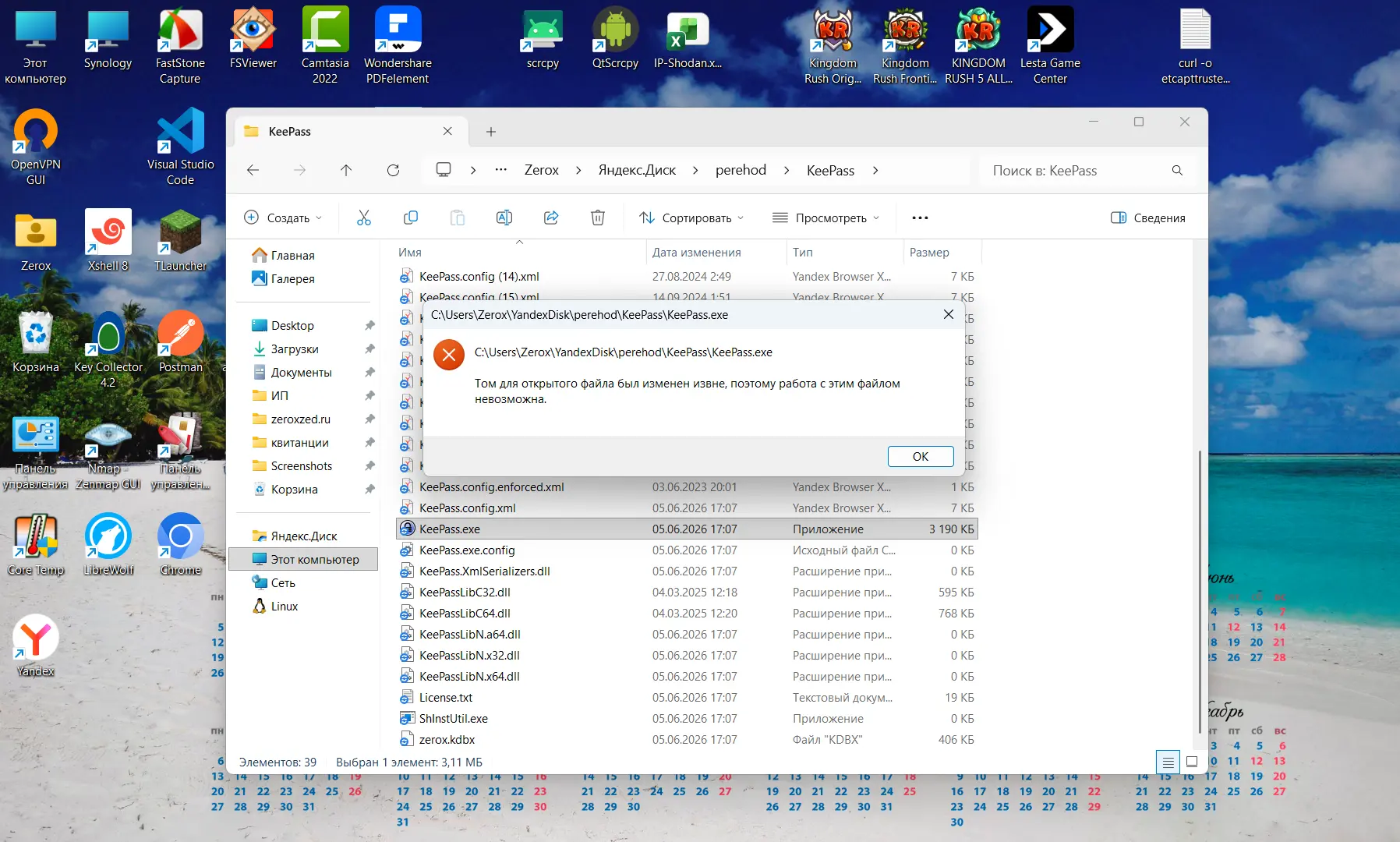Select the License.txt file
The width and height of the screenshot is (1400, 842).
click(687, 697)
